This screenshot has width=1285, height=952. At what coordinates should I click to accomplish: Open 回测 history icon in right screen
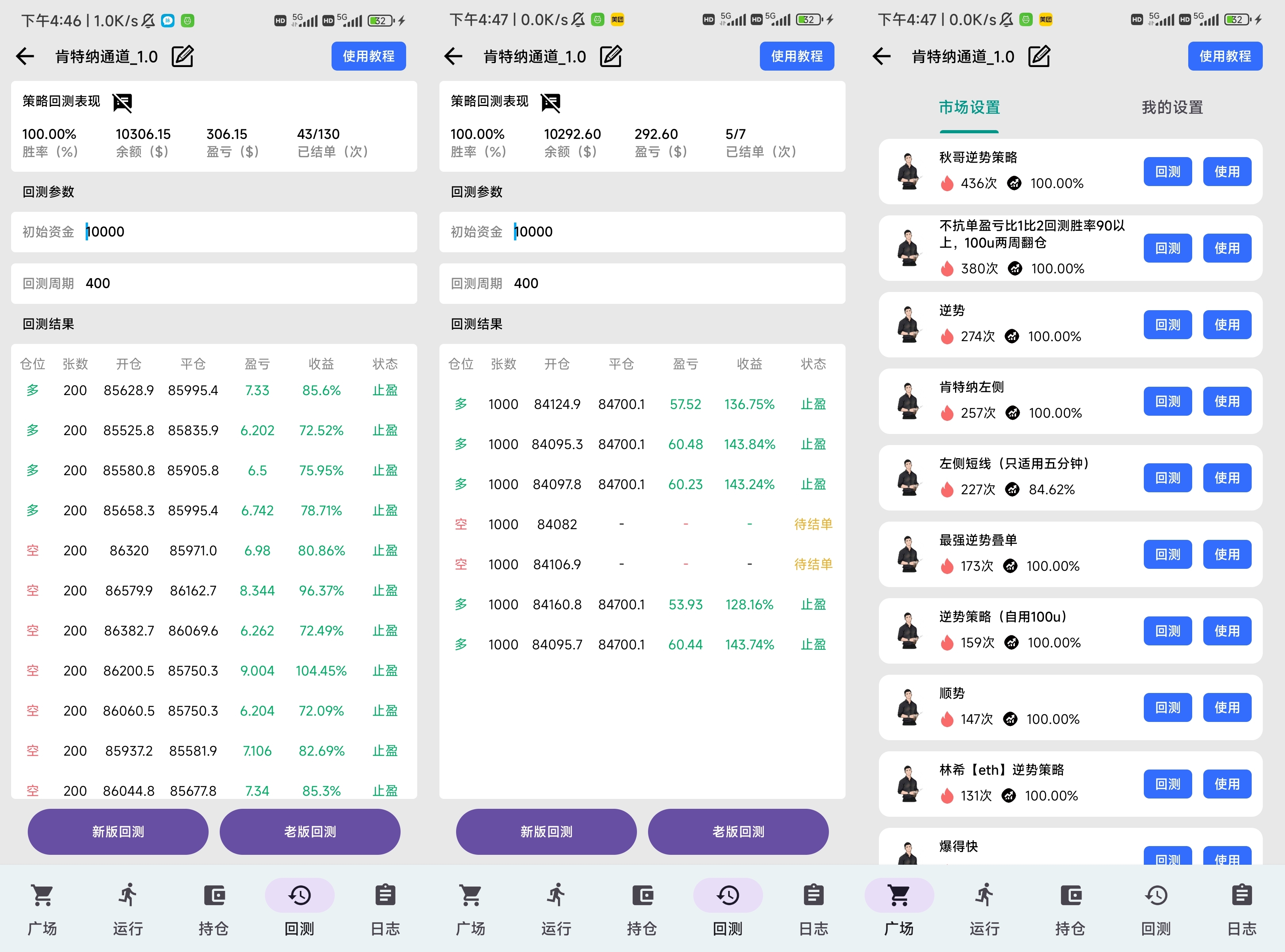(x=1156, y=895)
